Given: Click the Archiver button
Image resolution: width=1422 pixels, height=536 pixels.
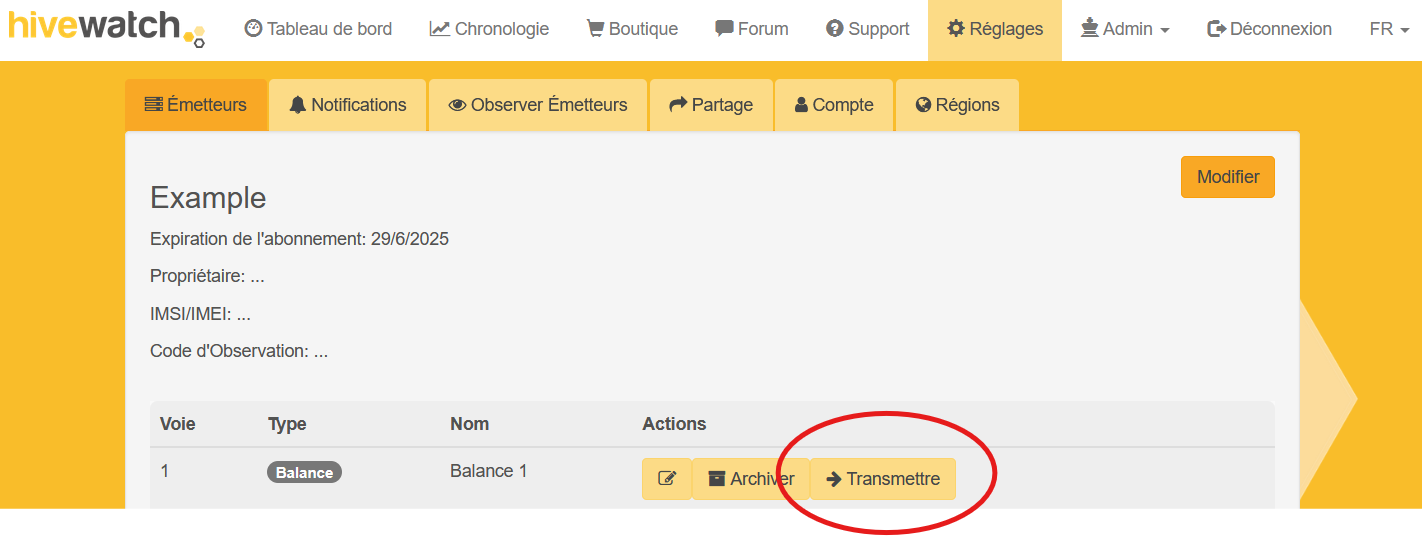Looking at the screenshot, I should tap(751, 479).
